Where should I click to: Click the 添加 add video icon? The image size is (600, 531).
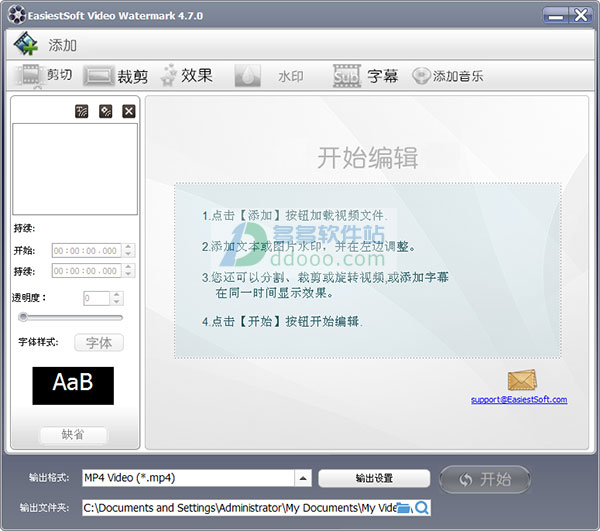(26, 44)
